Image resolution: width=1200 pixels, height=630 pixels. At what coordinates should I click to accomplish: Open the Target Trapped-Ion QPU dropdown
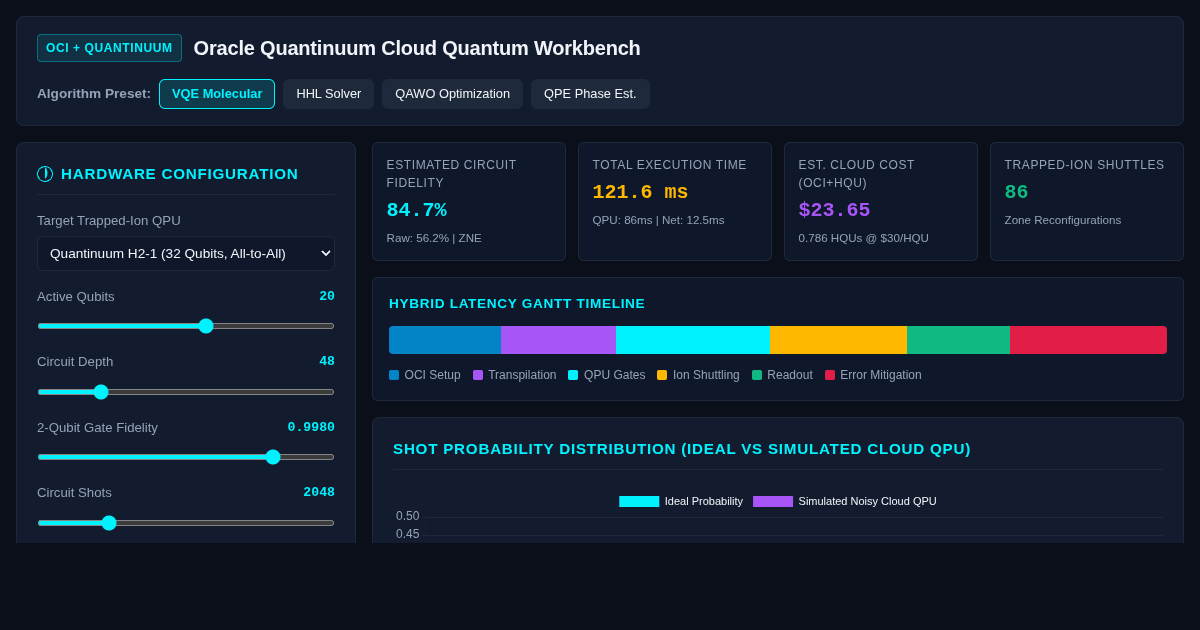[x=186, y=253]
